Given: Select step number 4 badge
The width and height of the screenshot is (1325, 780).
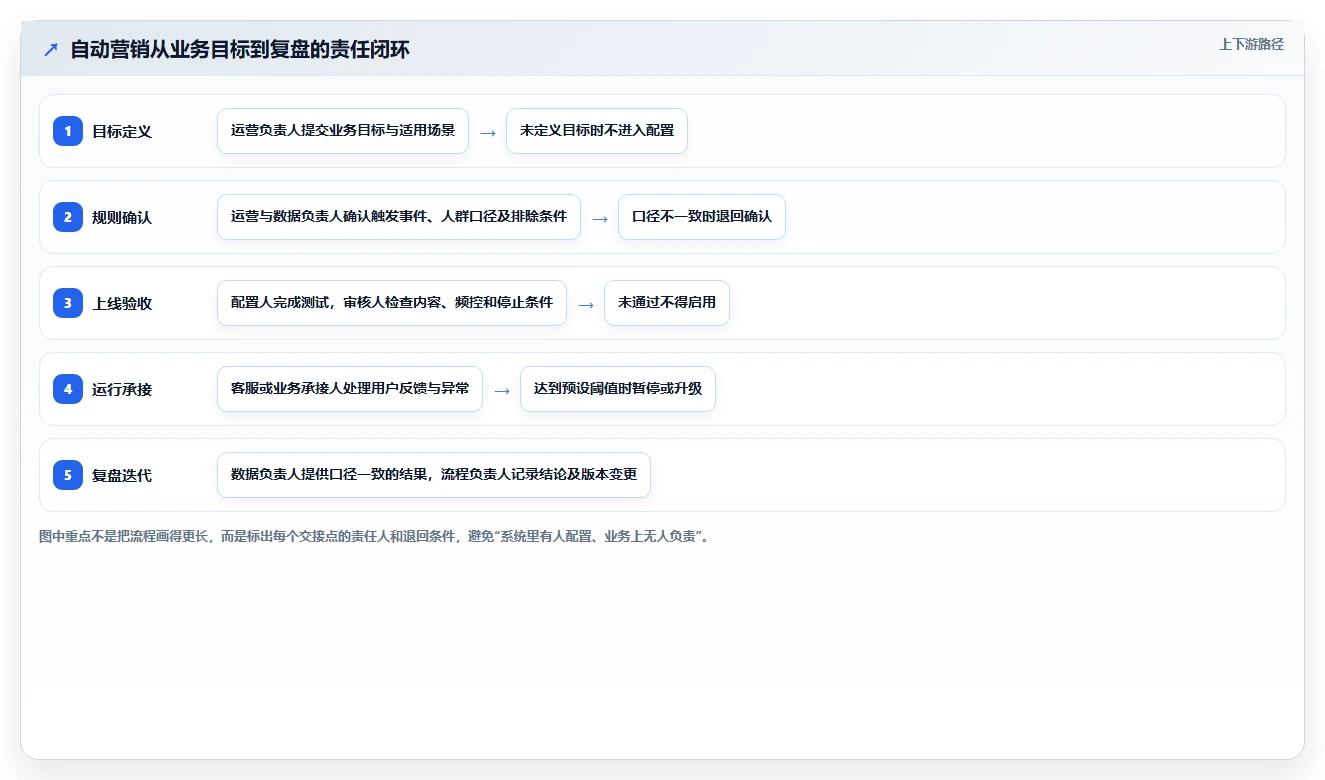Looking at the screenshot, I should pyautogui.click(x=68, y=389).
